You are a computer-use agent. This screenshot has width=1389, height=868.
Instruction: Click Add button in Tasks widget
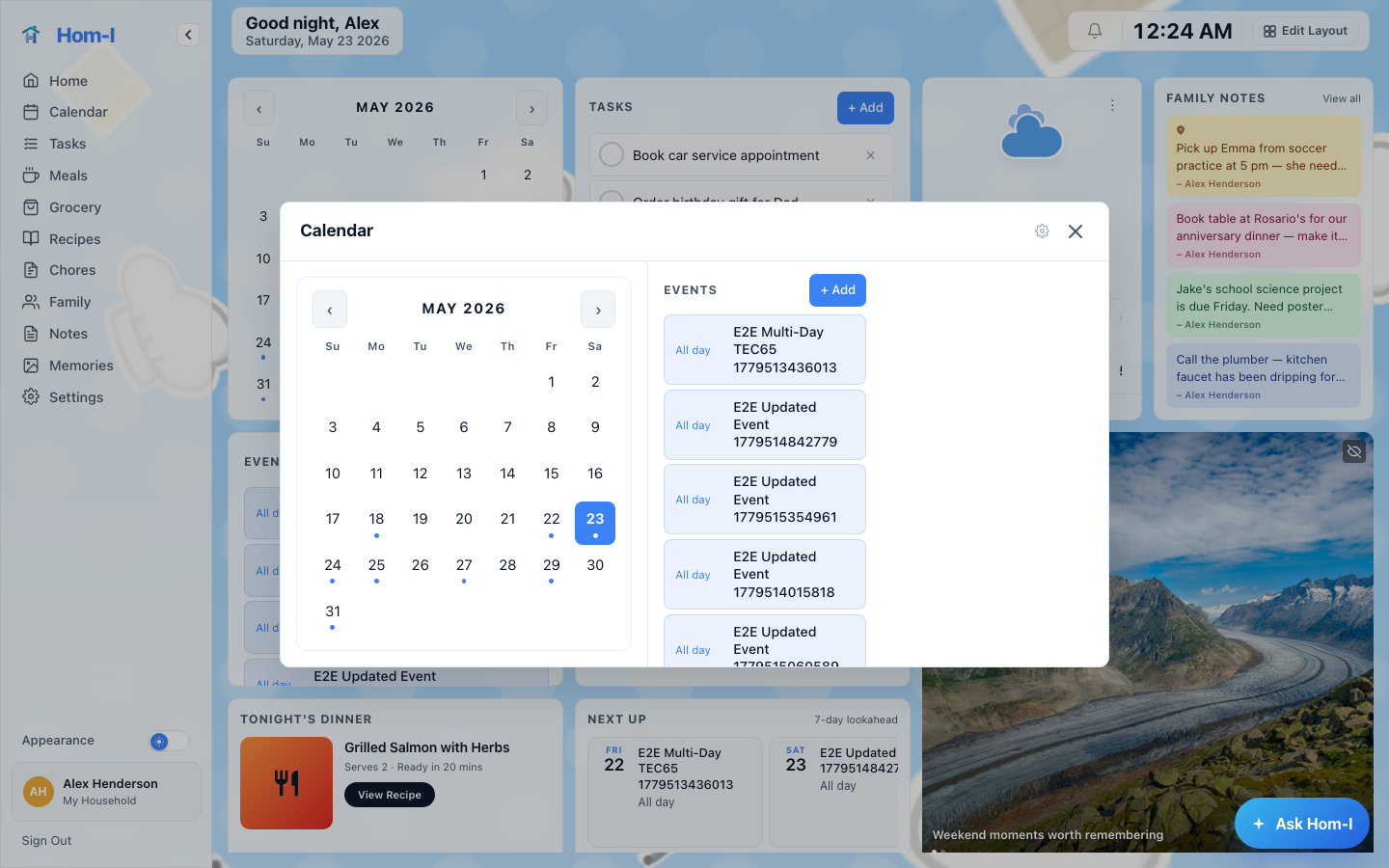(865, 108)
